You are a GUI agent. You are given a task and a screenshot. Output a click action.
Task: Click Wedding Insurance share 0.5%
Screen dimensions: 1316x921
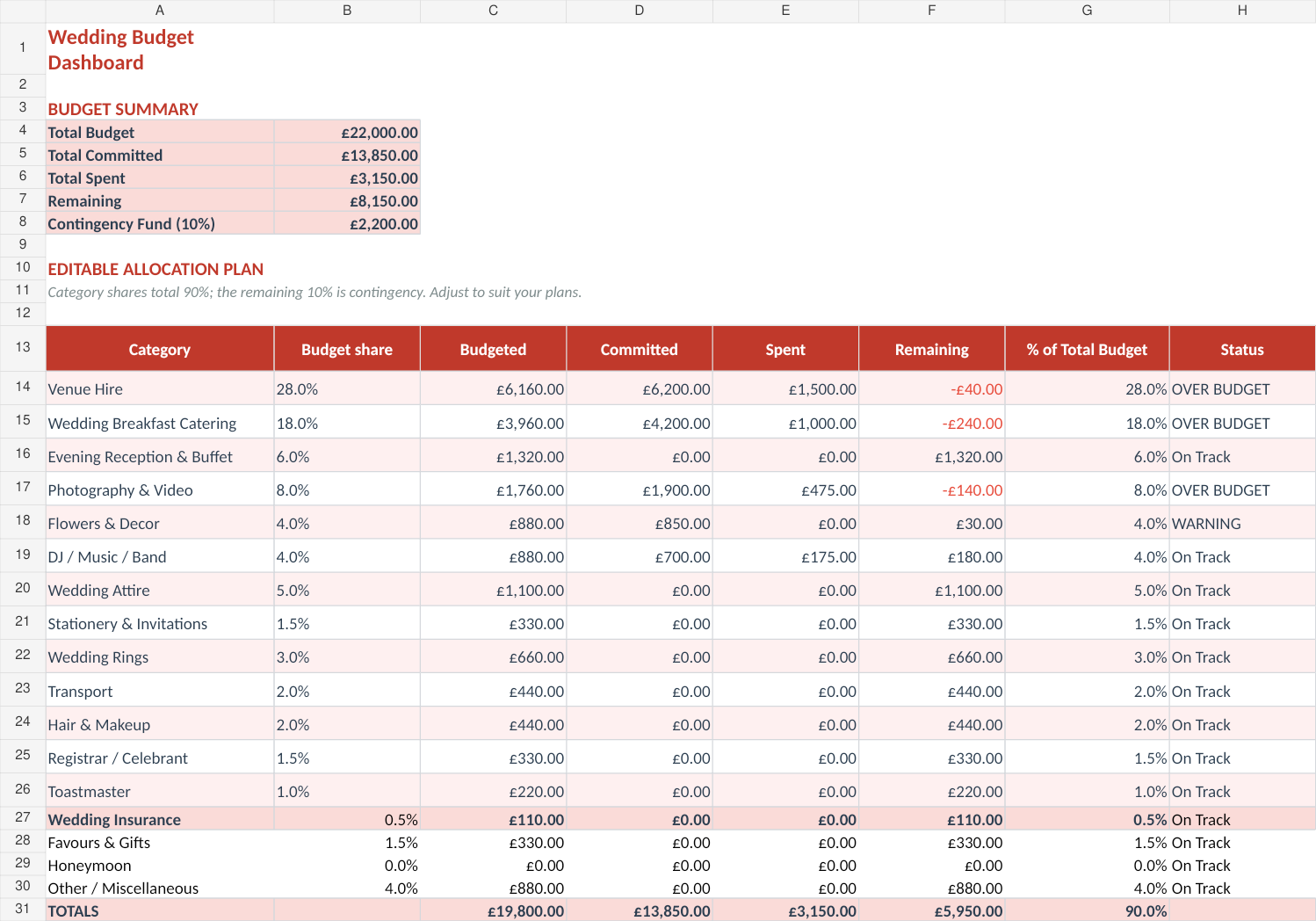[x=347, y=819]
